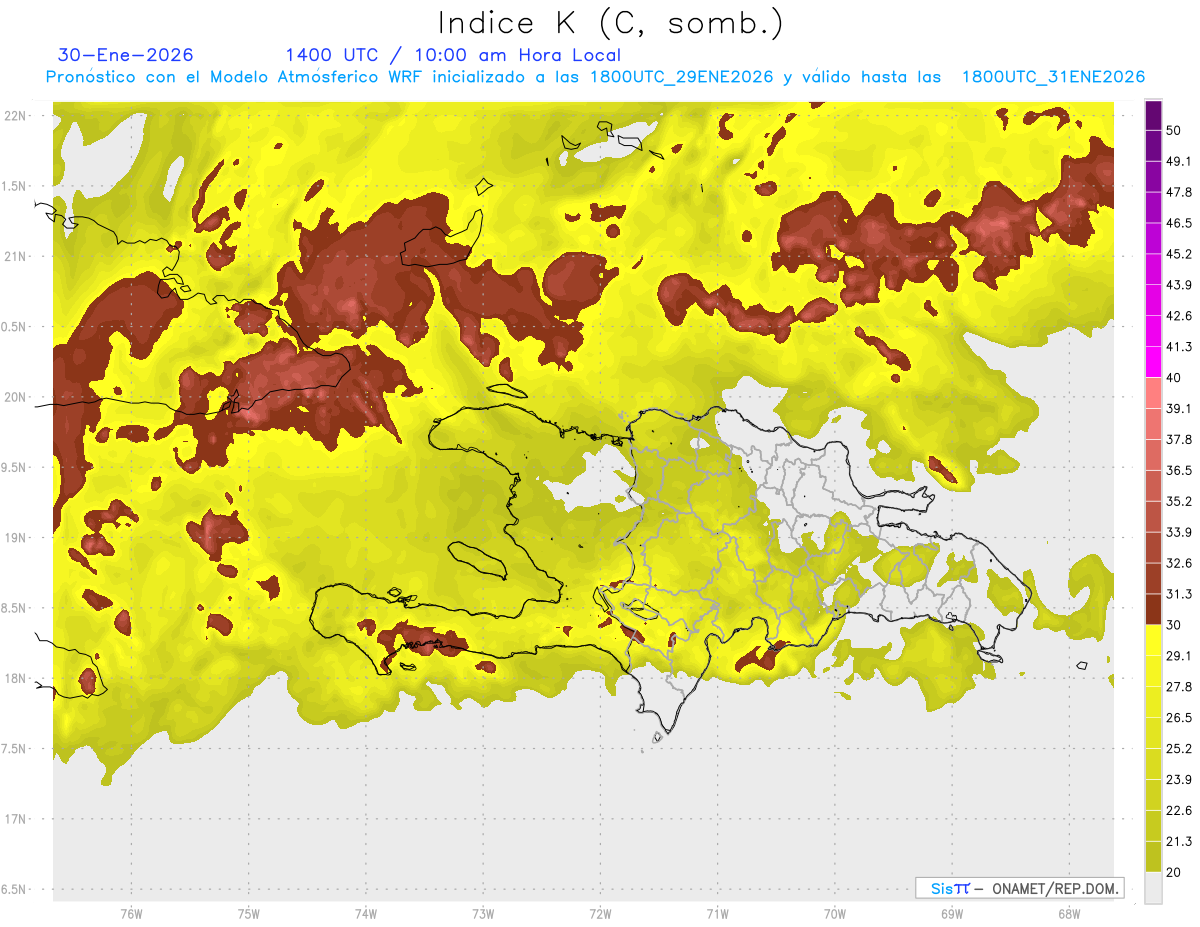Click the colorbar value '30'
The image size is (1200, 927).
coord(1175,625)
